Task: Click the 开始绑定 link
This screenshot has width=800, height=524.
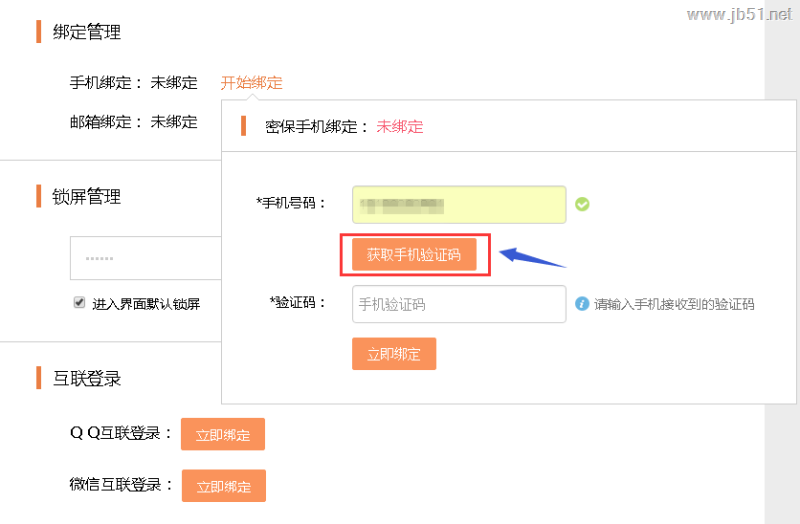Action: coord(252,83)
